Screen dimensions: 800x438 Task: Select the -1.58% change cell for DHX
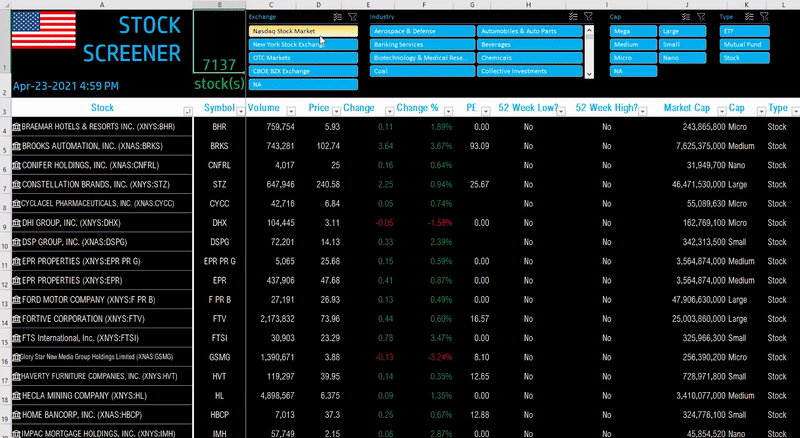coord(423,223)
